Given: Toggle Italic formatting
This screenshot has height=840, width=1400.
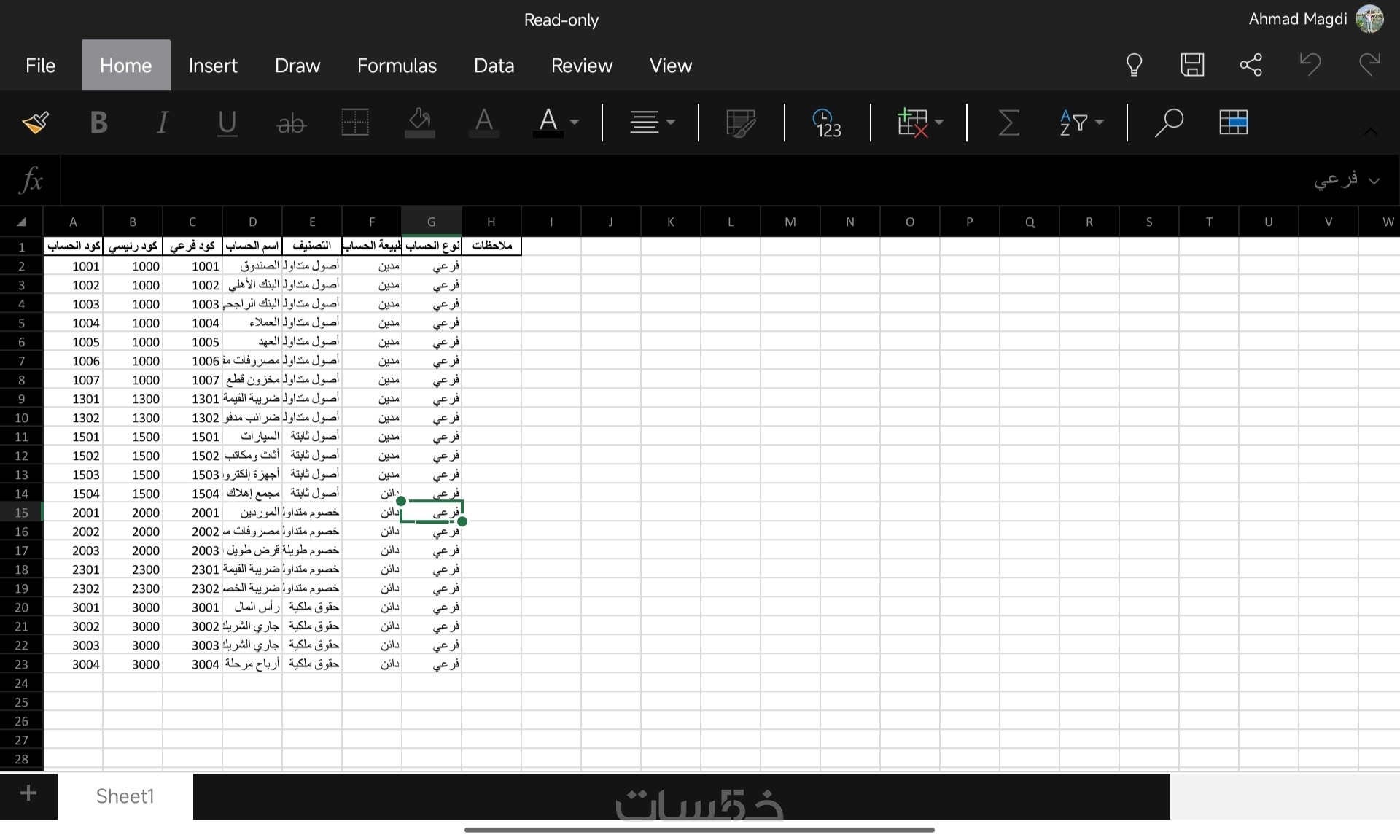Looking at the screenshot, I should 163,122.
